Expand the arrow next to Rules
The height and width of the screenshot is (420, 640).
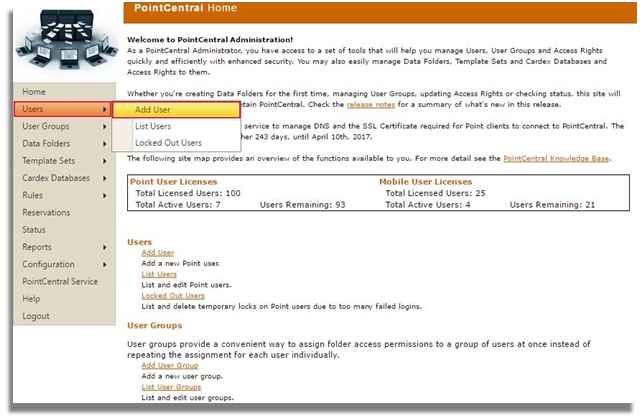105,196
